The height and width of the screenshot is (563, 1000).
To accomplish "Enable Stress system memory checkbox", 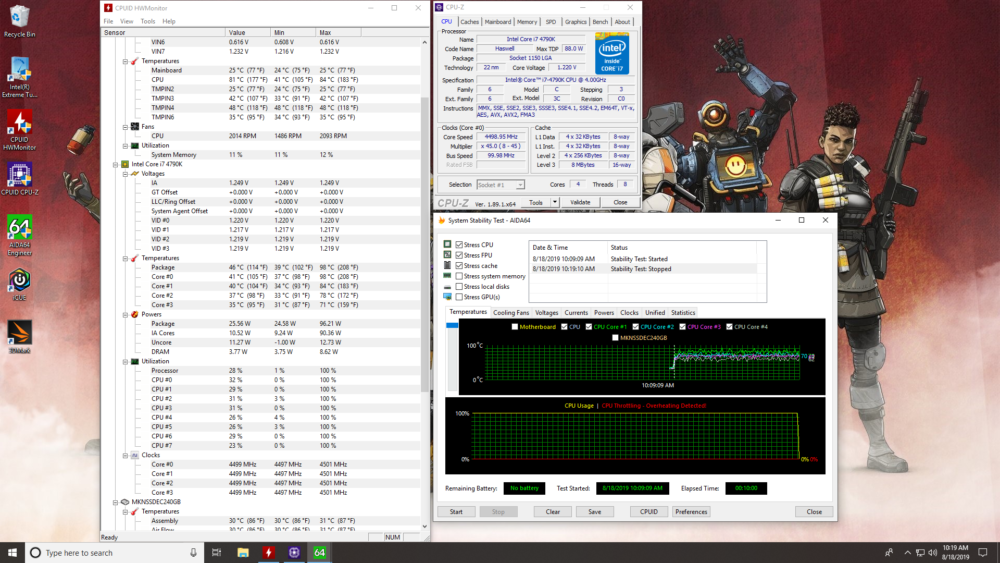I will (x=459, y=276).
